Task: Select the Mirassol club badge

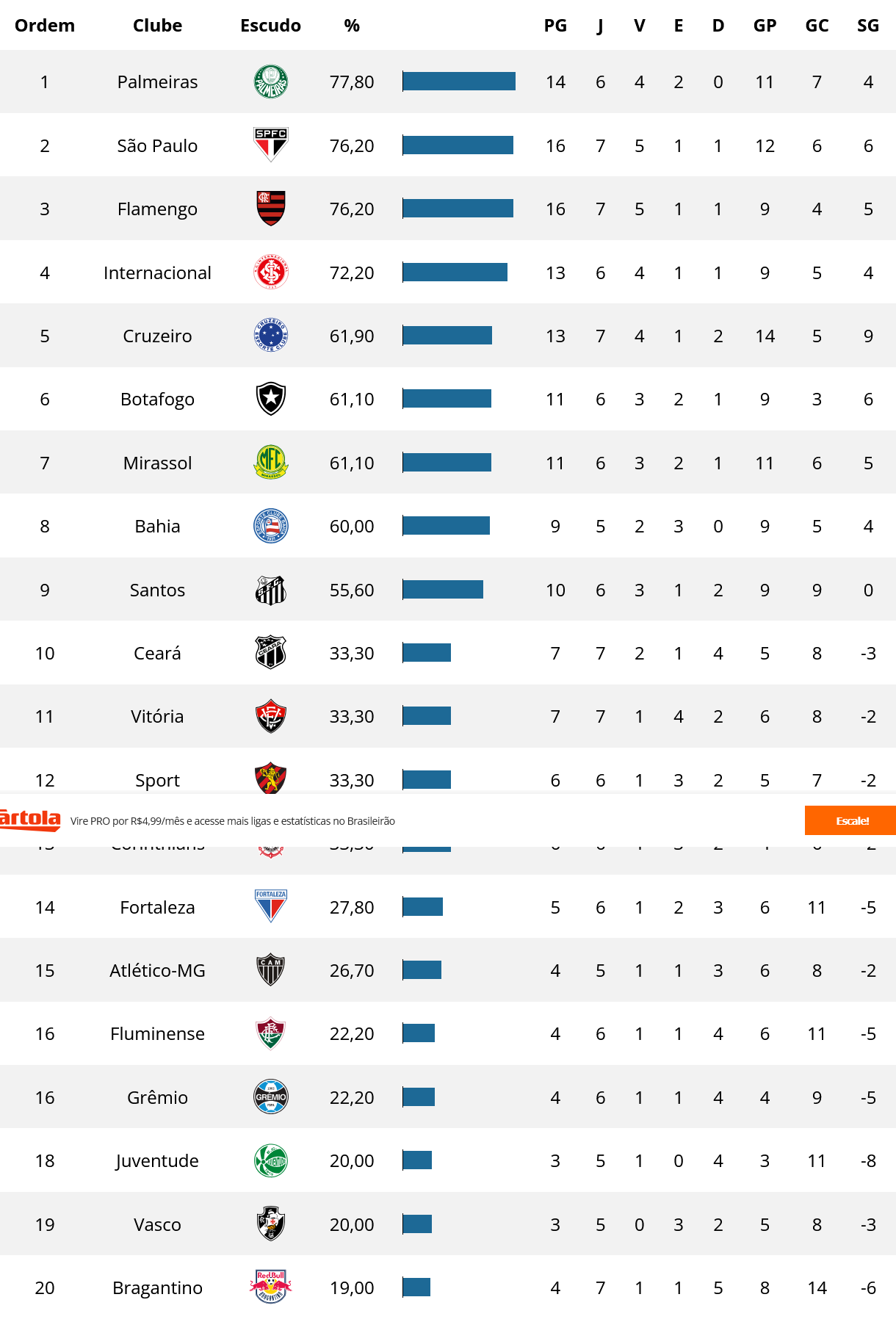Action: (270, 463)
